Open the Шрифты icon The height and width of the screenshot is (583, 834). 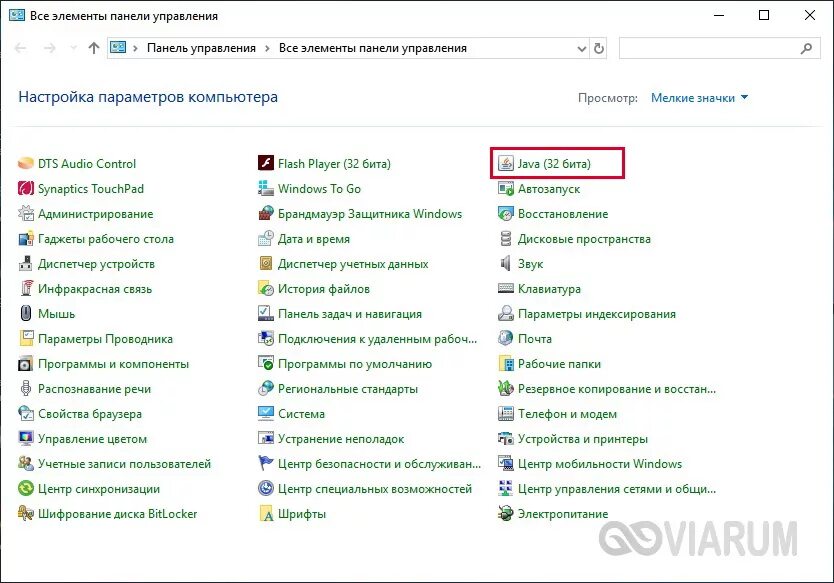(265, 513)
